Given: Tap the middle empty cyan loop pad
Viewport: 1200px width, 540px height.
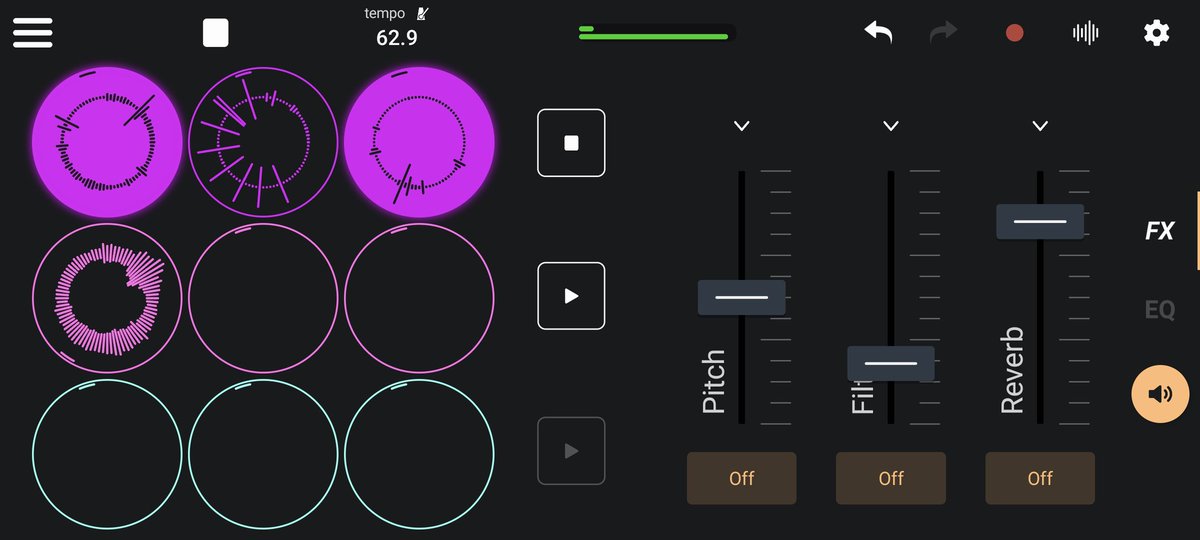Looking at the screenshot, I should tap(263, 454).
